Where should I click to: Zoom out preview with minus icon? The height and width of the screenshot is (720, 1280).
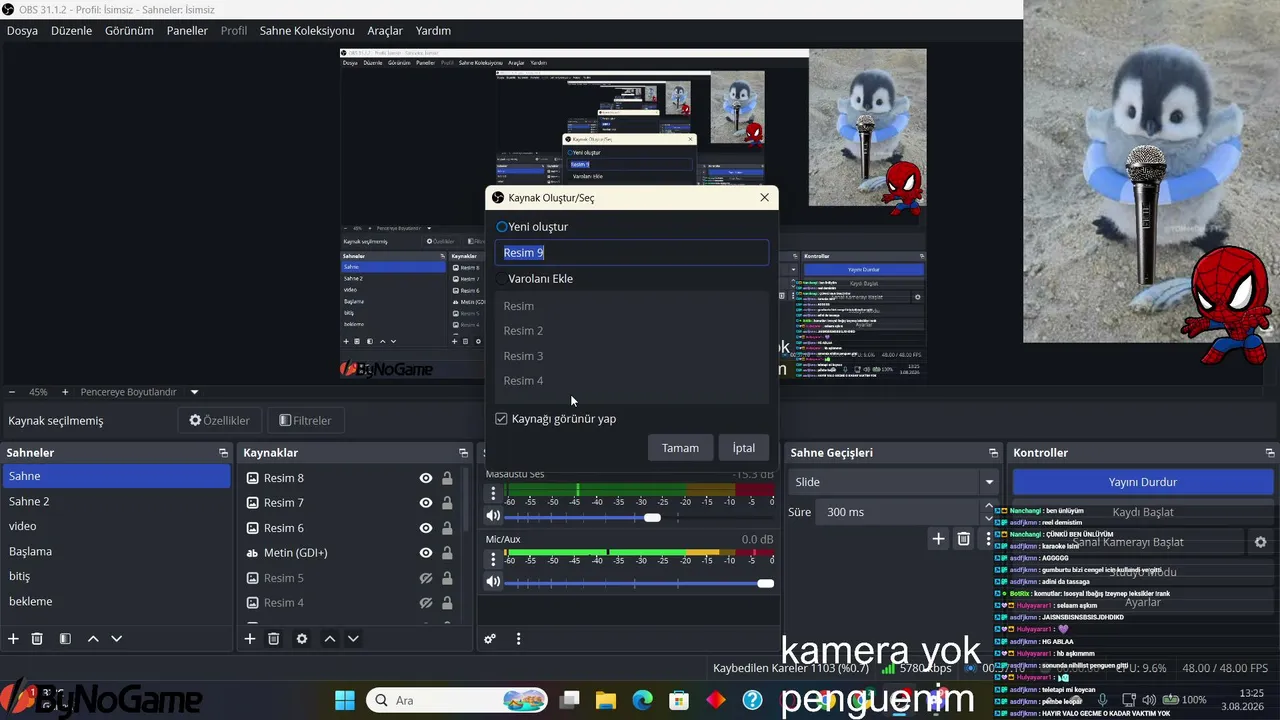12,392
